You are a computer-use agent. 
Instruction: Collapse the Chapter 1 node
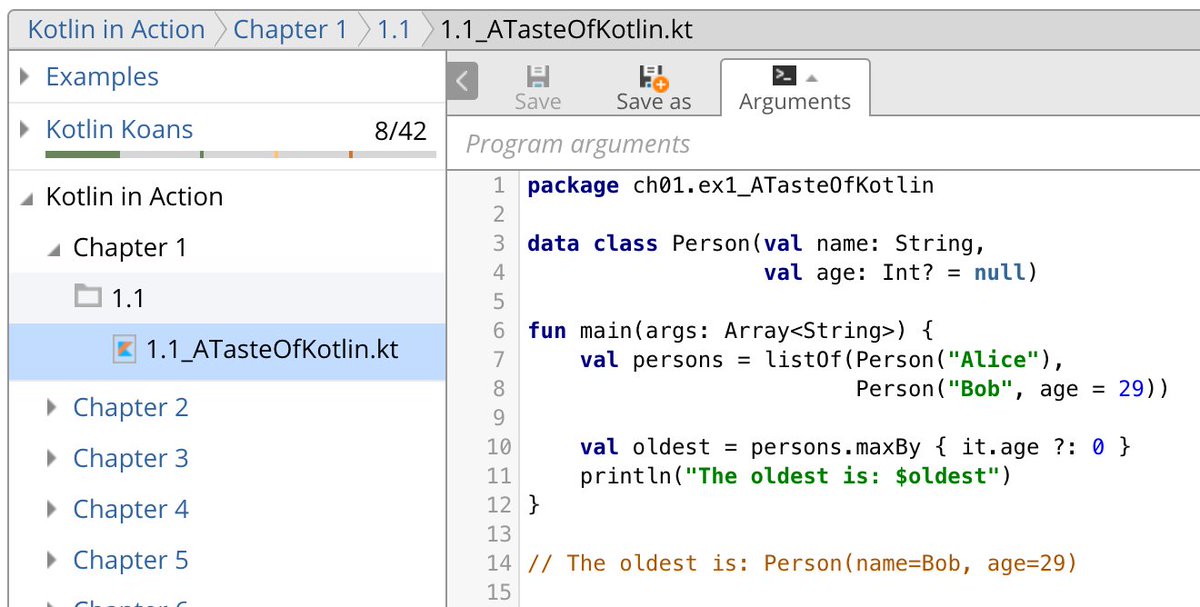[x=53, y=249]
